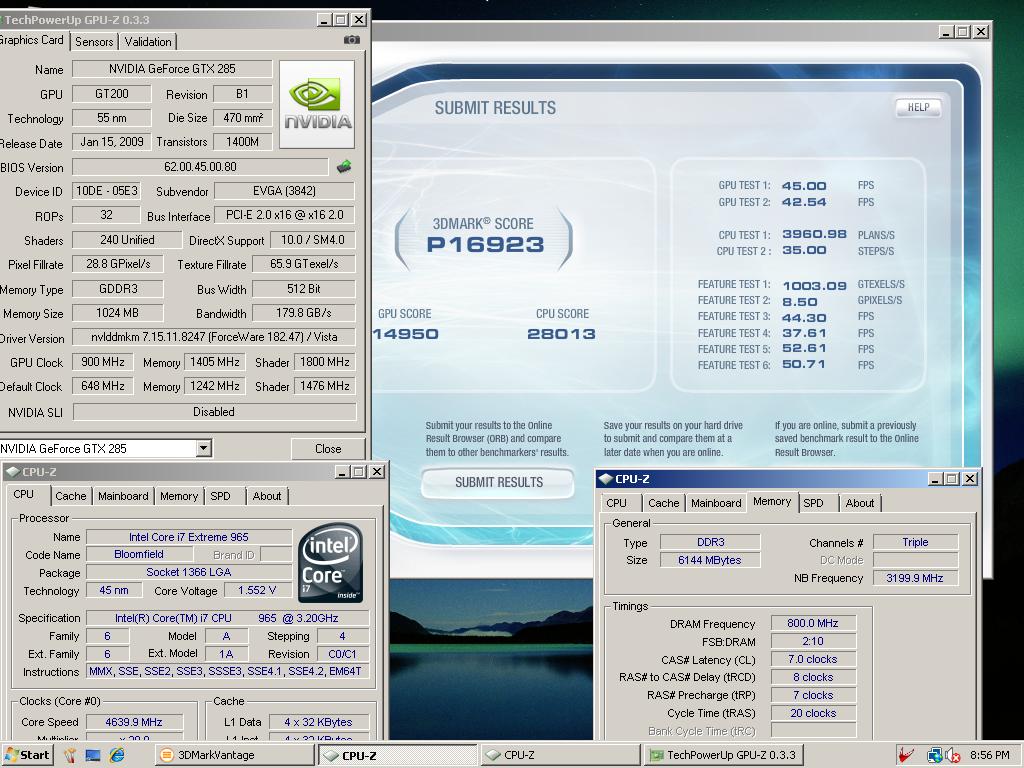Click the taskbar clock 8:56 PM
Viewport: 1024px width, 768px height.
[989, 756]
